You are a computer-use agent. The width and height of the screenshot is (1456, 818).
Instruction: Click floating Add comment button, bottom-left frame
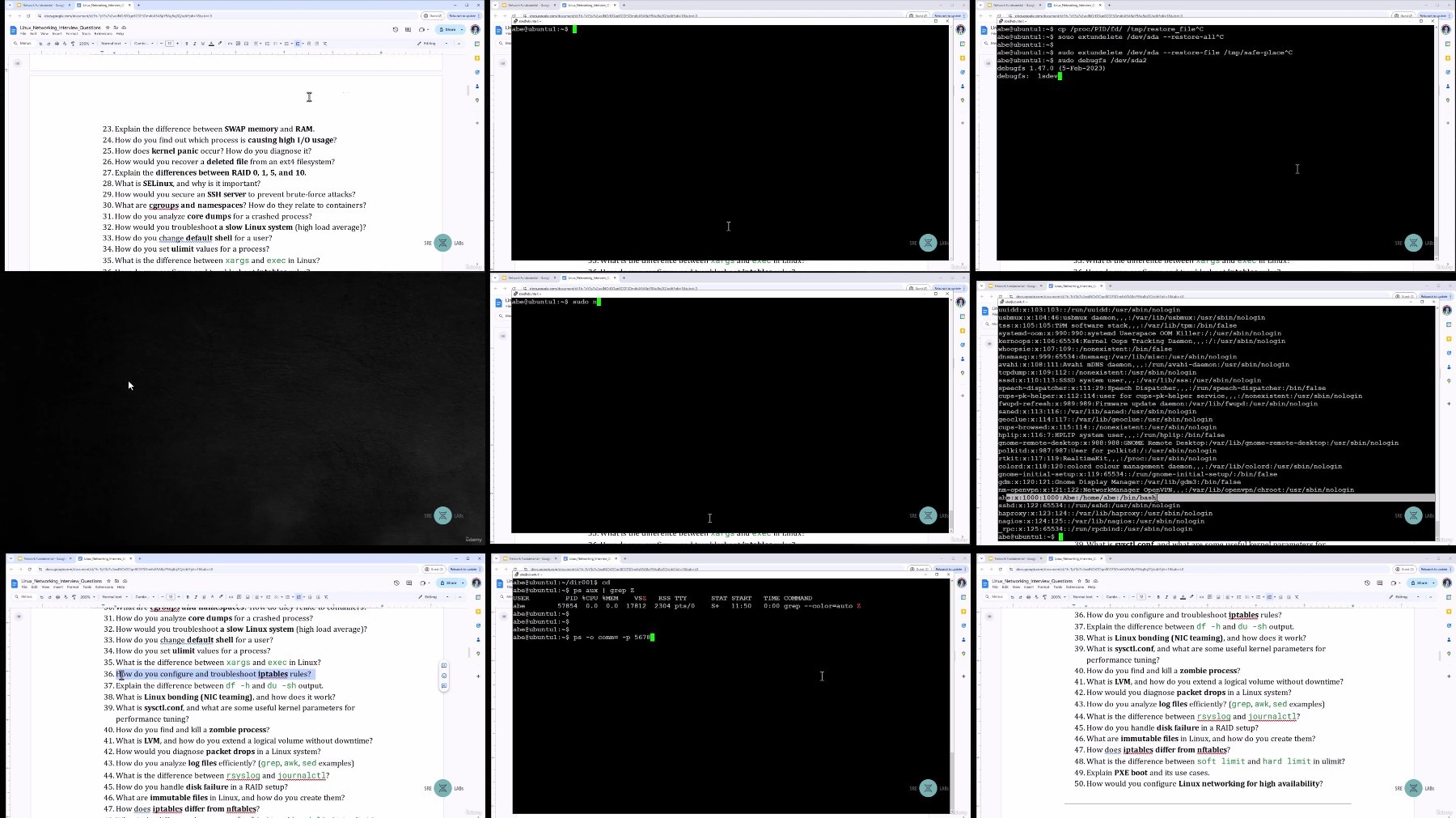pyautogui.click(x=444, y=666)
